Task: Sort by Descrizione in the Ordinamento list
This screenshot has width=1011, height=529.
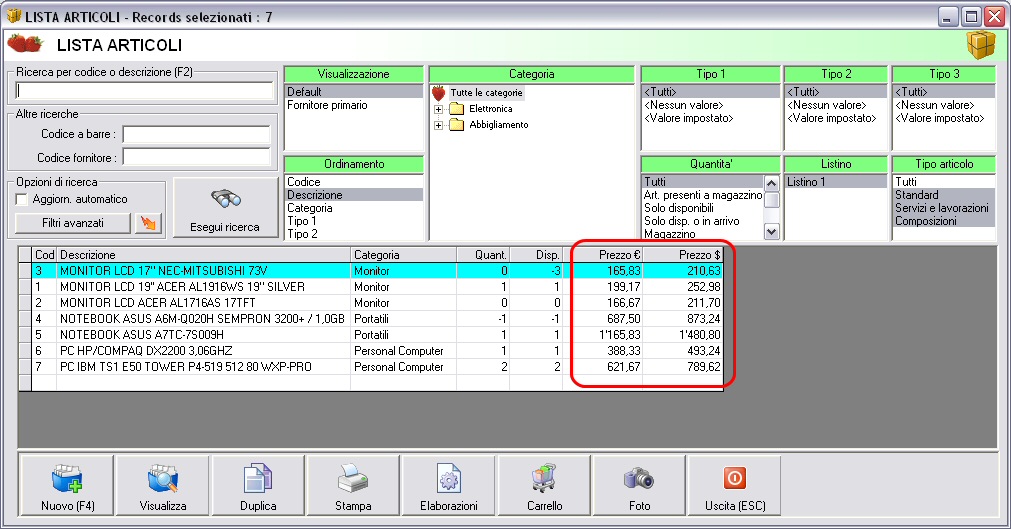Action: coord(354,195)
